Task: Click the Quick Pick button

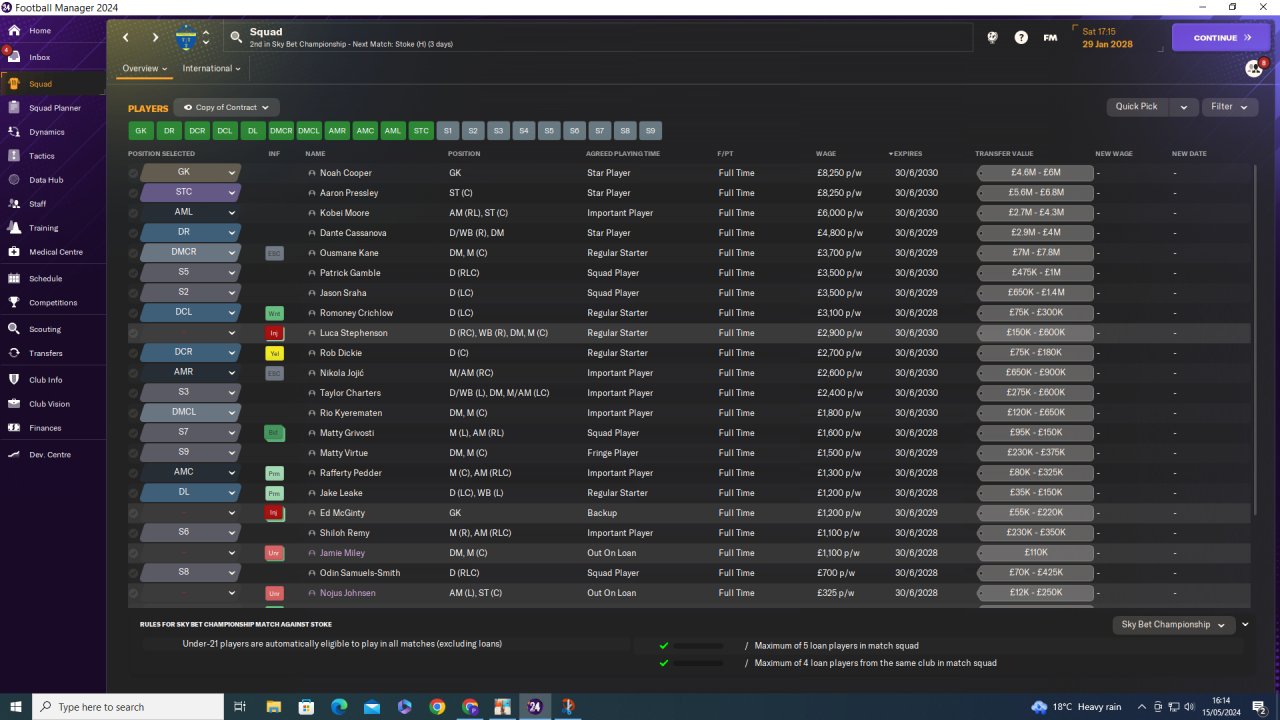Action: coord(1137,107)
